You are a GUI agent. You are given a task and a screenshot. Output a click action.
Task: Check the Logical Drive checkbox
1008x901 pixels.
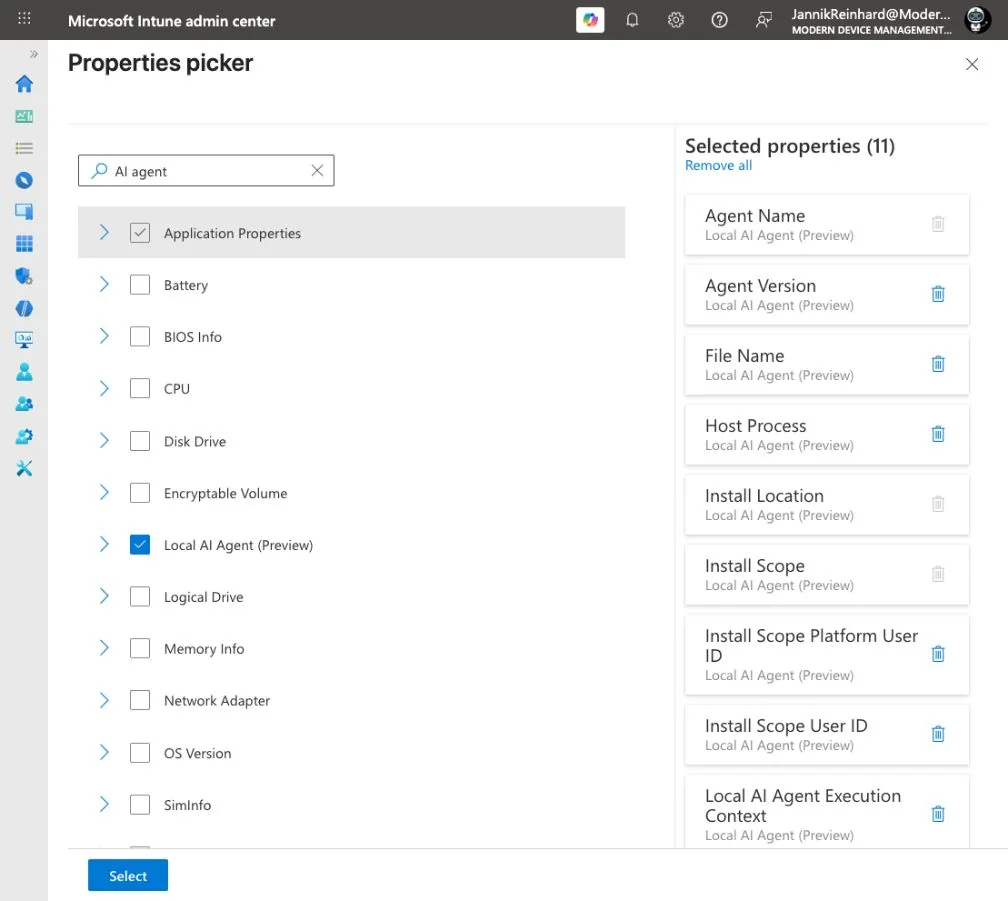coord(140,596)
